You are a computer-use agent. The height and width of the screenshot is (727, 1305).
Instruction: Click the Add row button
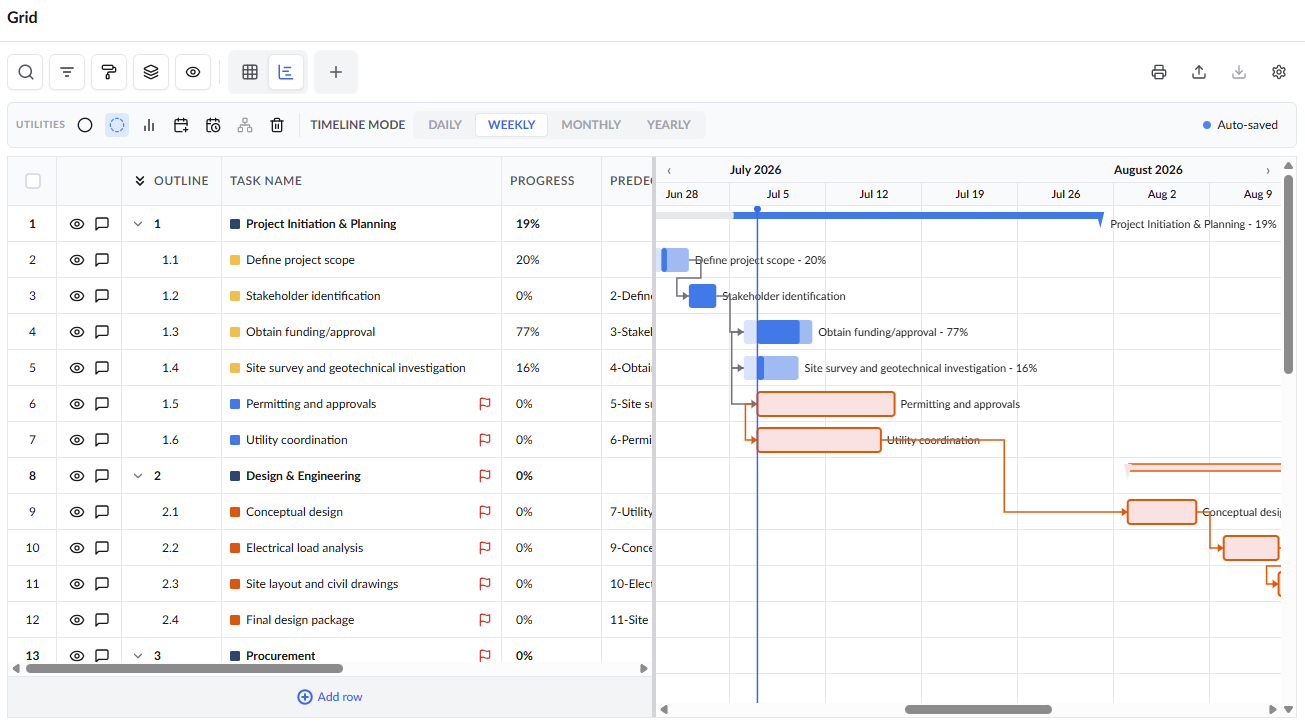click(330, 697)
